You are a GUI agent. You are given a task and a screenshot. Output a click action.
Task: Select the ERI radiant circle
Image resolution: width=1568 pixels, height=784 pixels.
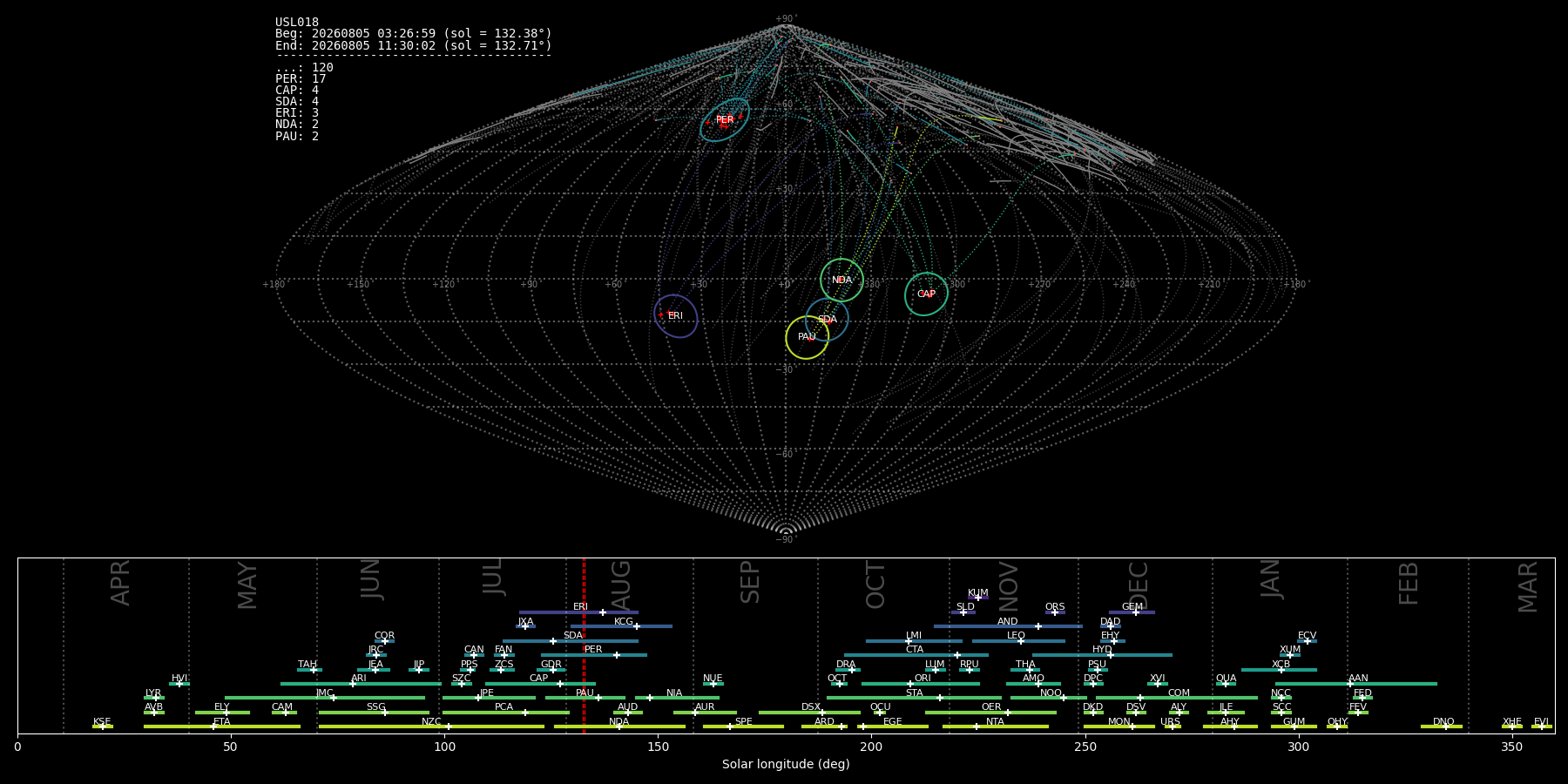pyautogui.click(x=676, y=315)
